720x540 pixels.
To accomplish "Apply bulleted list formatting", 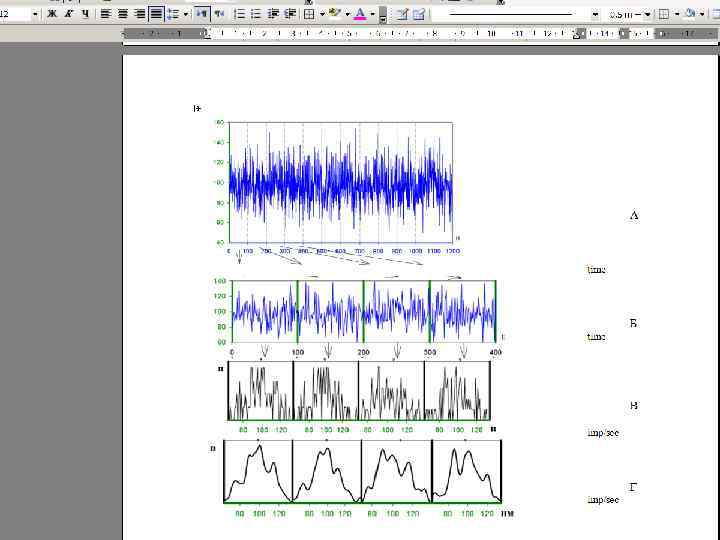I will (x=256, y=14).
